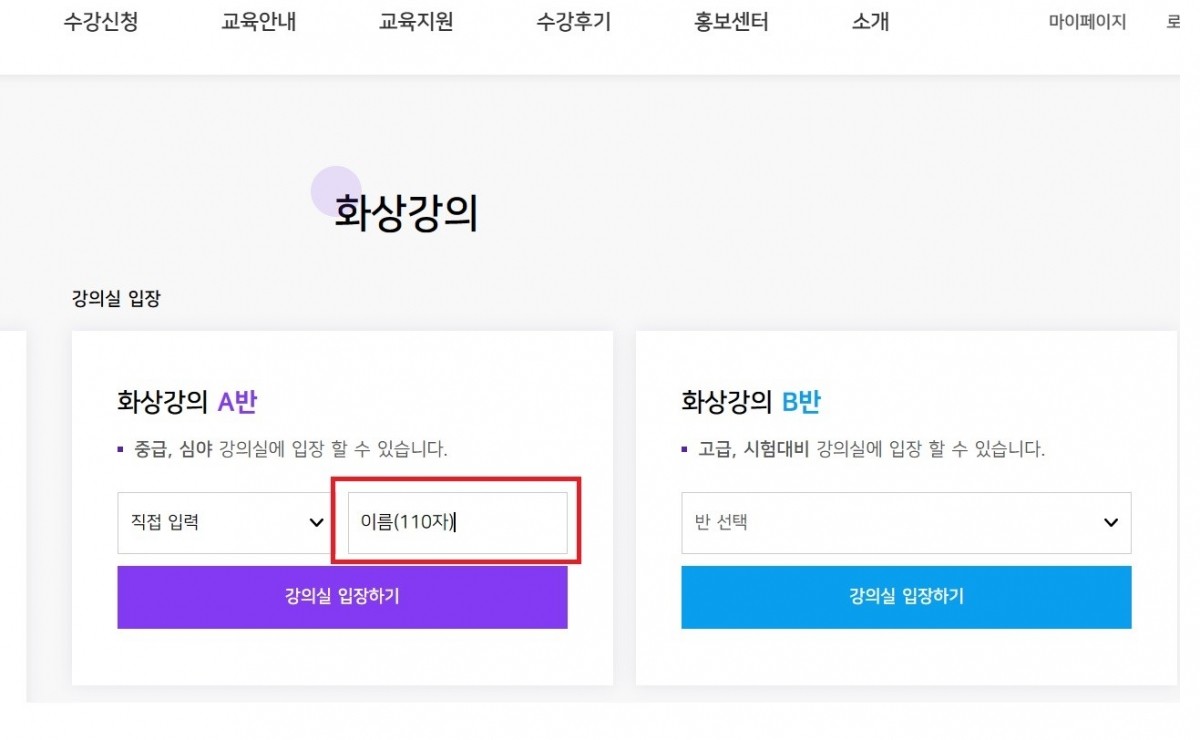Focus the 이름(110자) input field
Viewport: 1200px width, 740px height.
pos(457,522)
